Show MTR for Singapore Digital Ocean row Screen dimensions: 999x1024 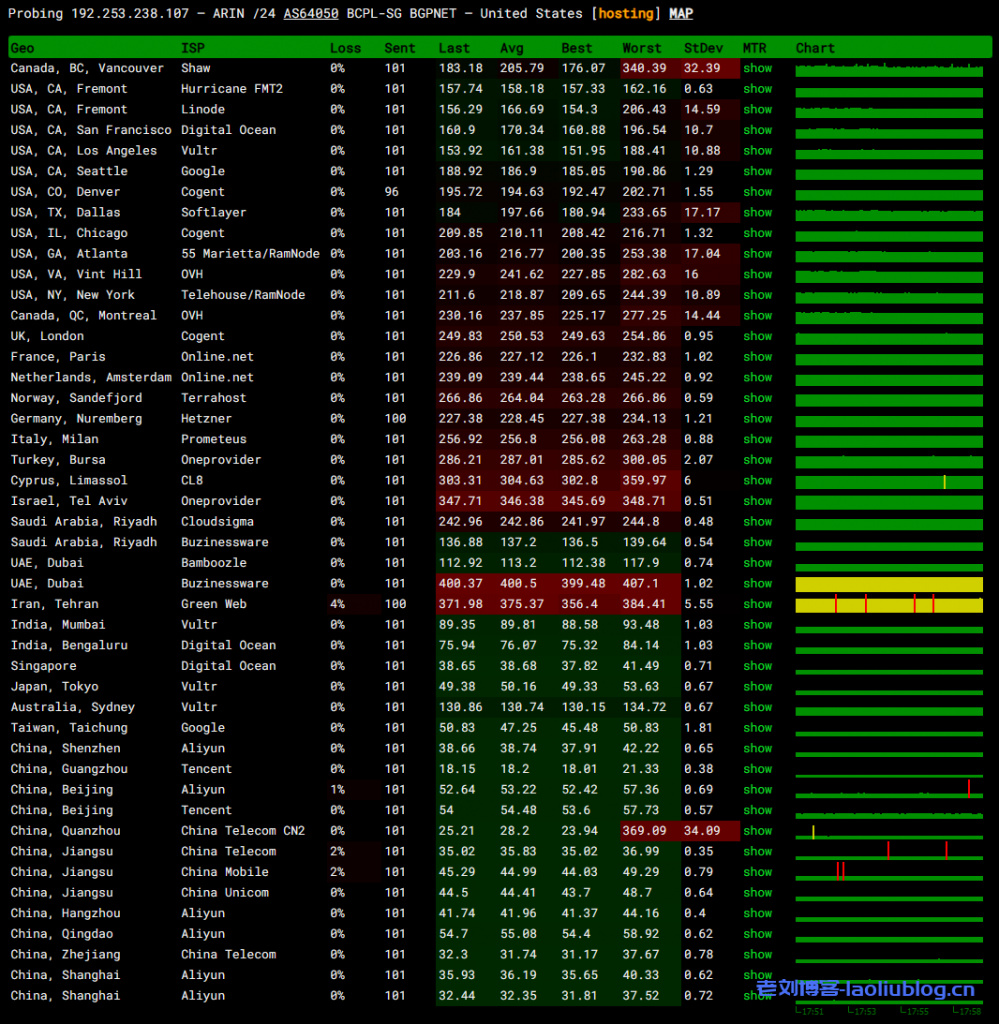click(757, 665)
